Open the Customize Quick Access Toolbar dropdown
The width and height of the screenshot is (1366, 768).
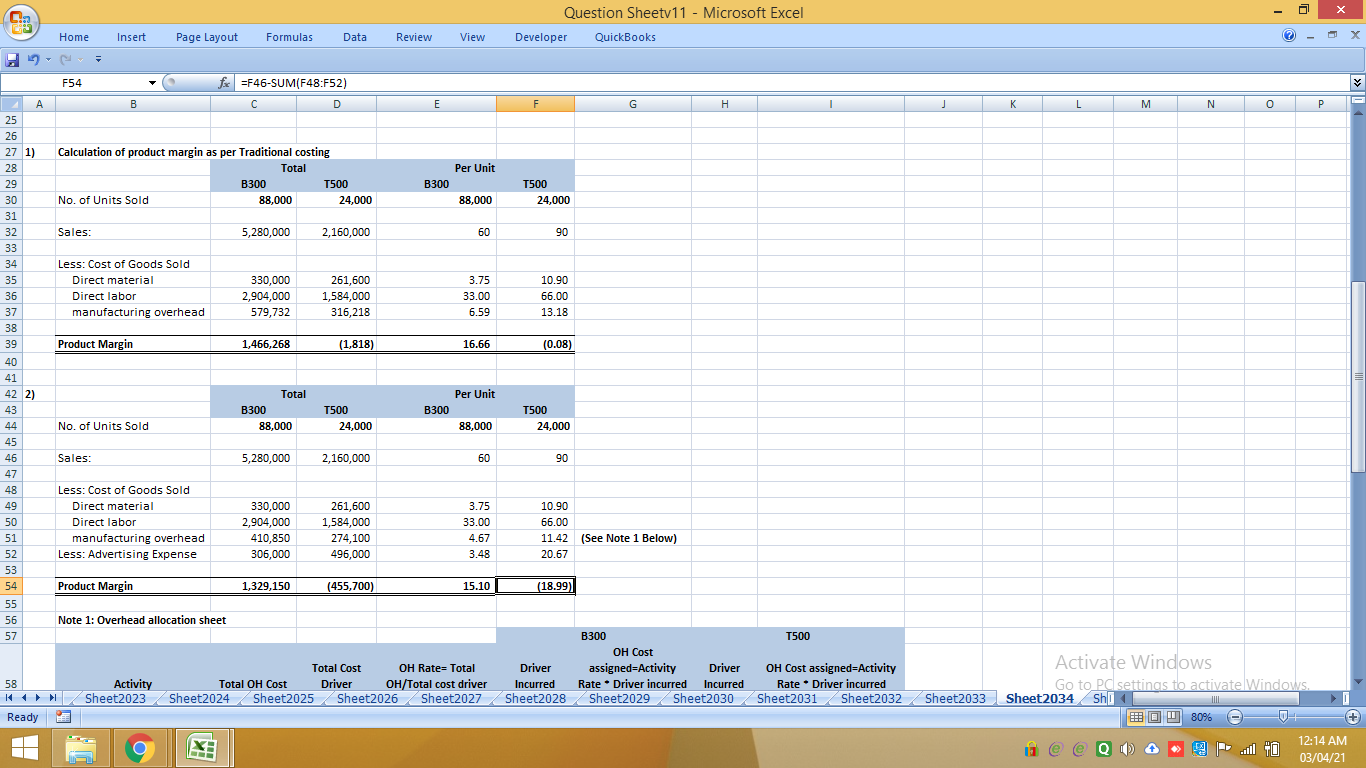click(x=98, y=59)
